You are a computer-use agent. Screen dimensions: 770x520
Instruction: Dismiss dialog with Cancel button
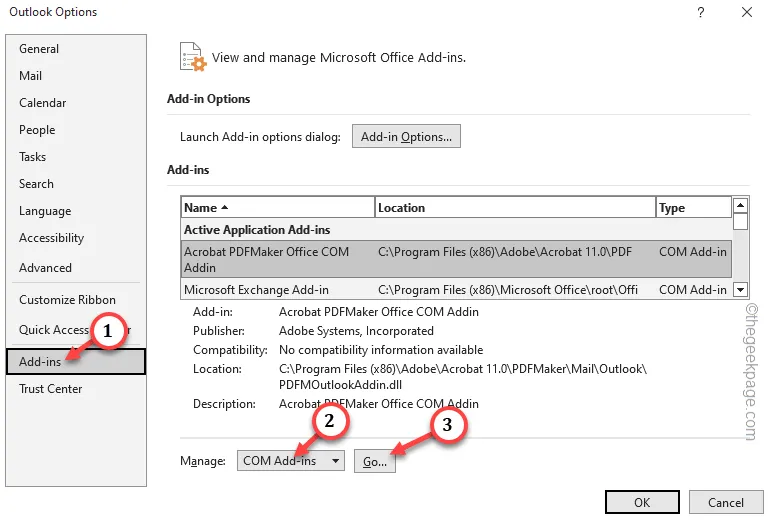click(726, 502)
